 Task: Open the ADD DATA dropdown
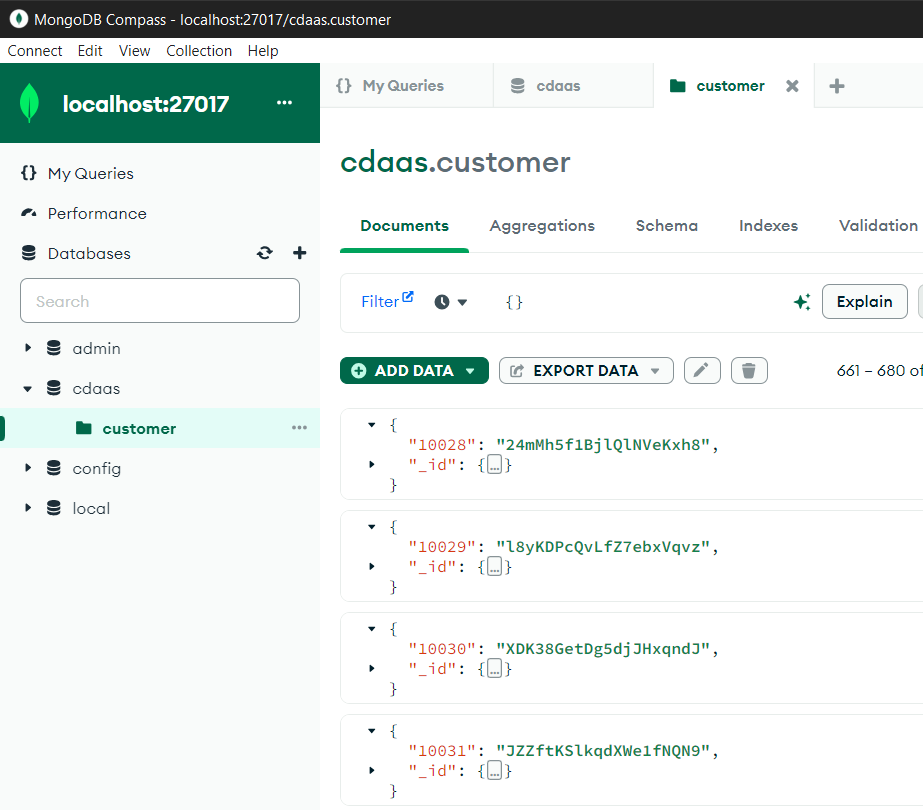[414, 371]
